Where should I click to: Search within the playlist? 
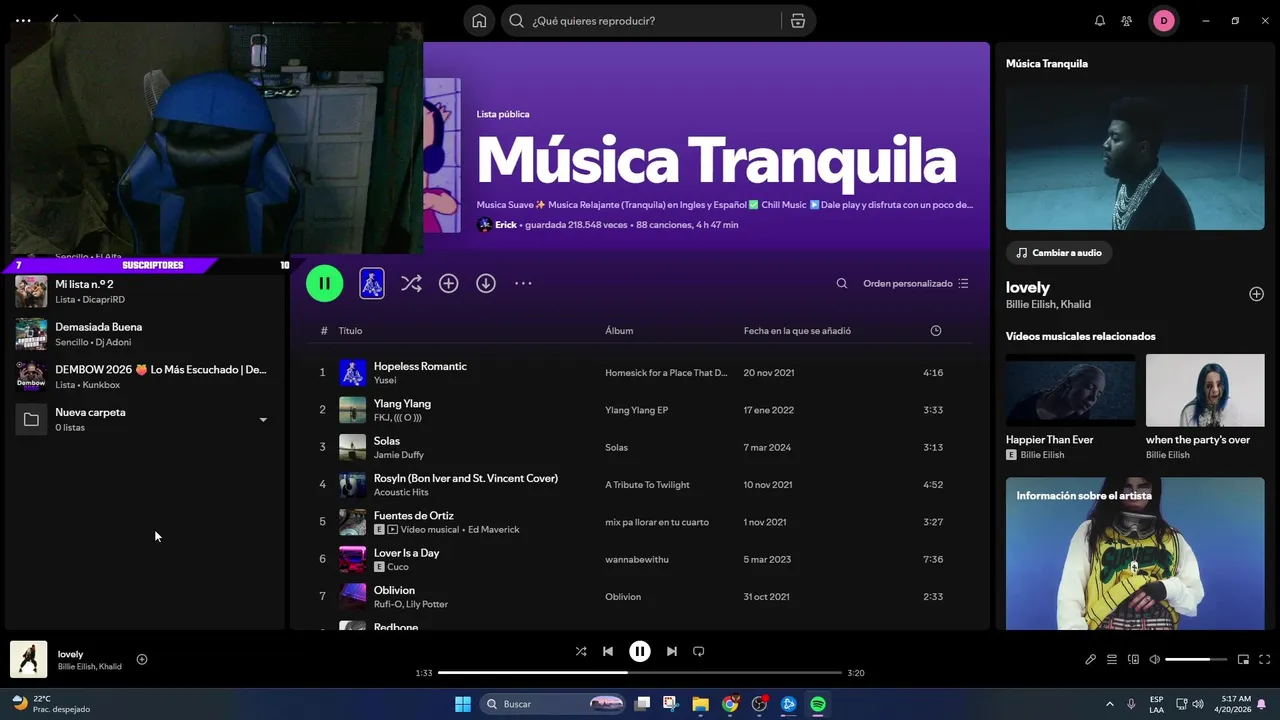pos(842,284)
